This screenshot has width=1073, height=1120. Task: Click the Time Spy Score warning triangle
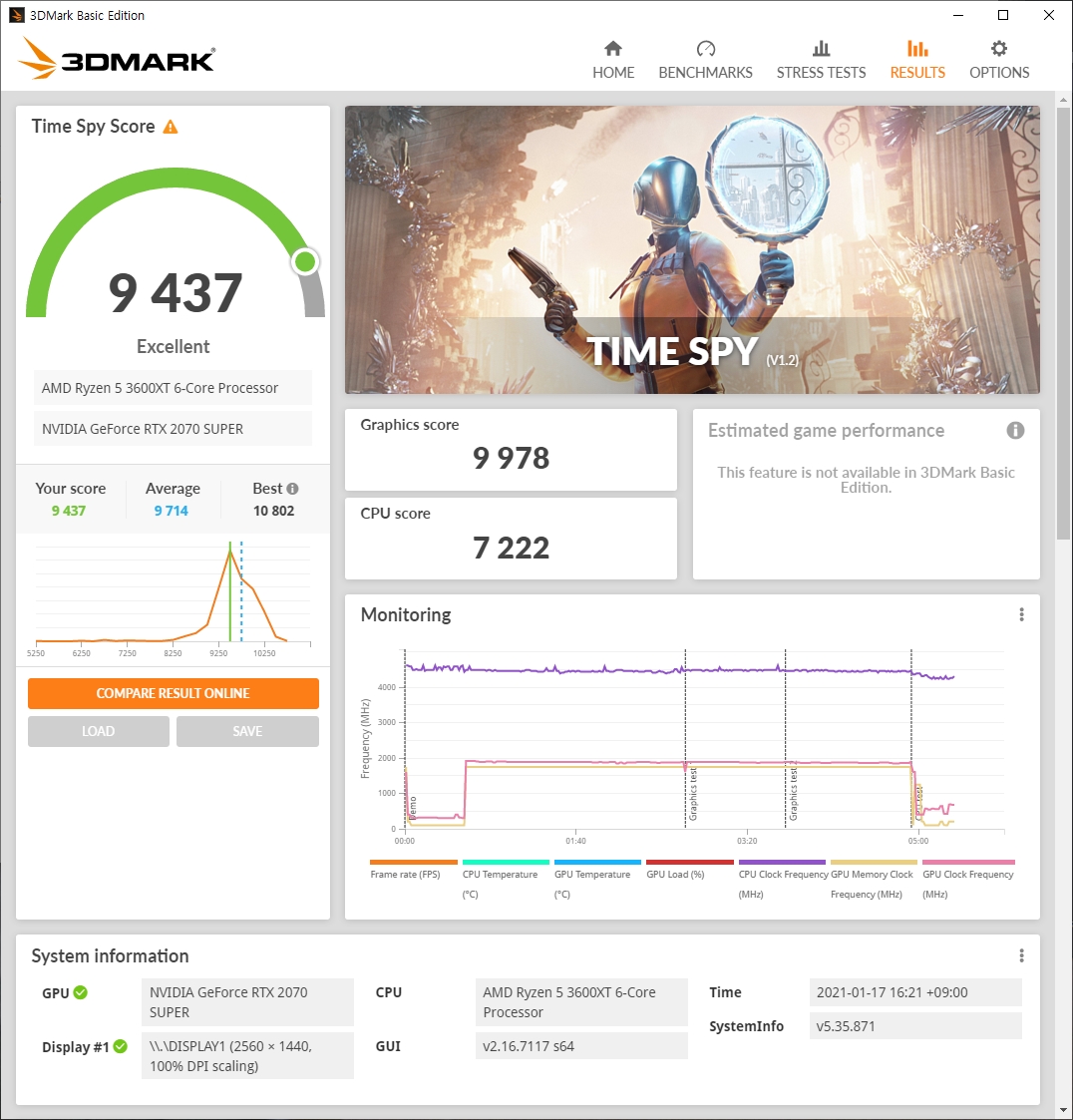coord(170,127)
